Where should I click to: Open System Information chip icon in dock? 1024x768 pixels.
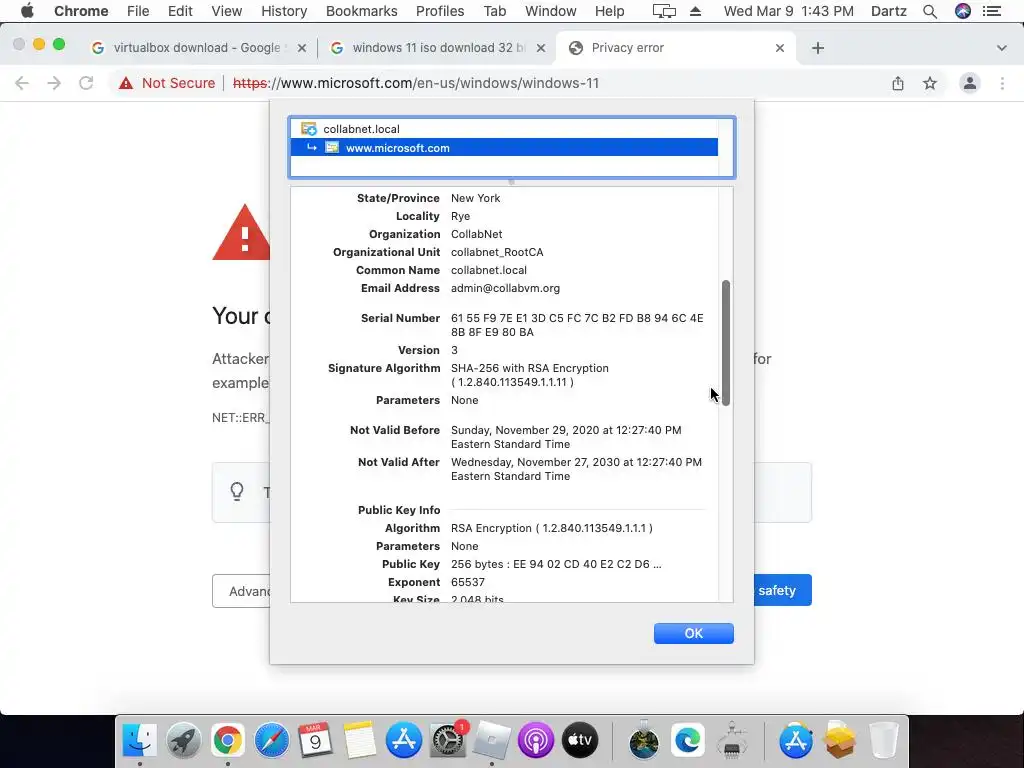tap(732, 740)
